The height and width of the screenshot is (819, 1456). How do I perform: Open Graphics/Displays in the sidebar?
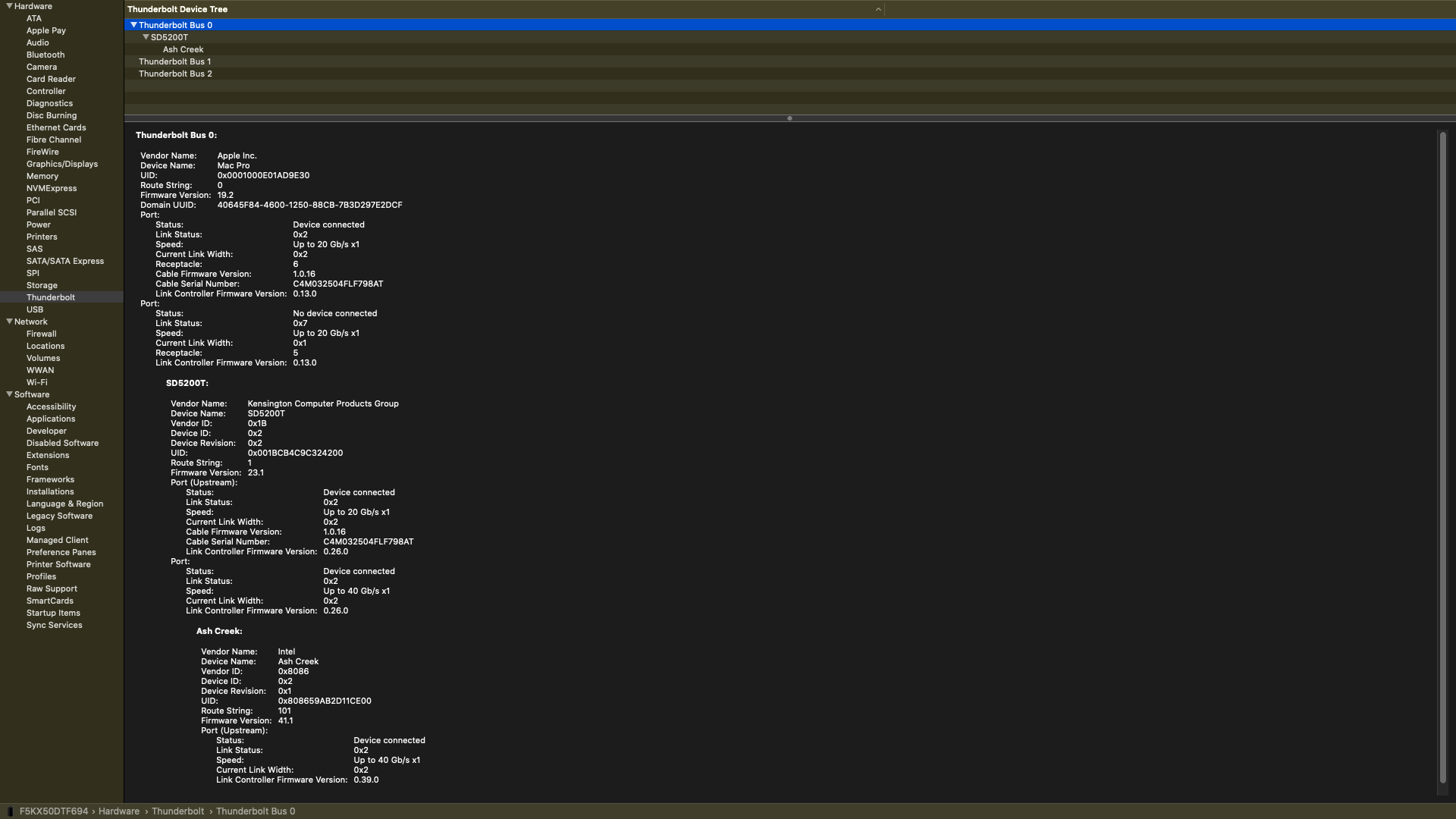[x=61, y=164]
